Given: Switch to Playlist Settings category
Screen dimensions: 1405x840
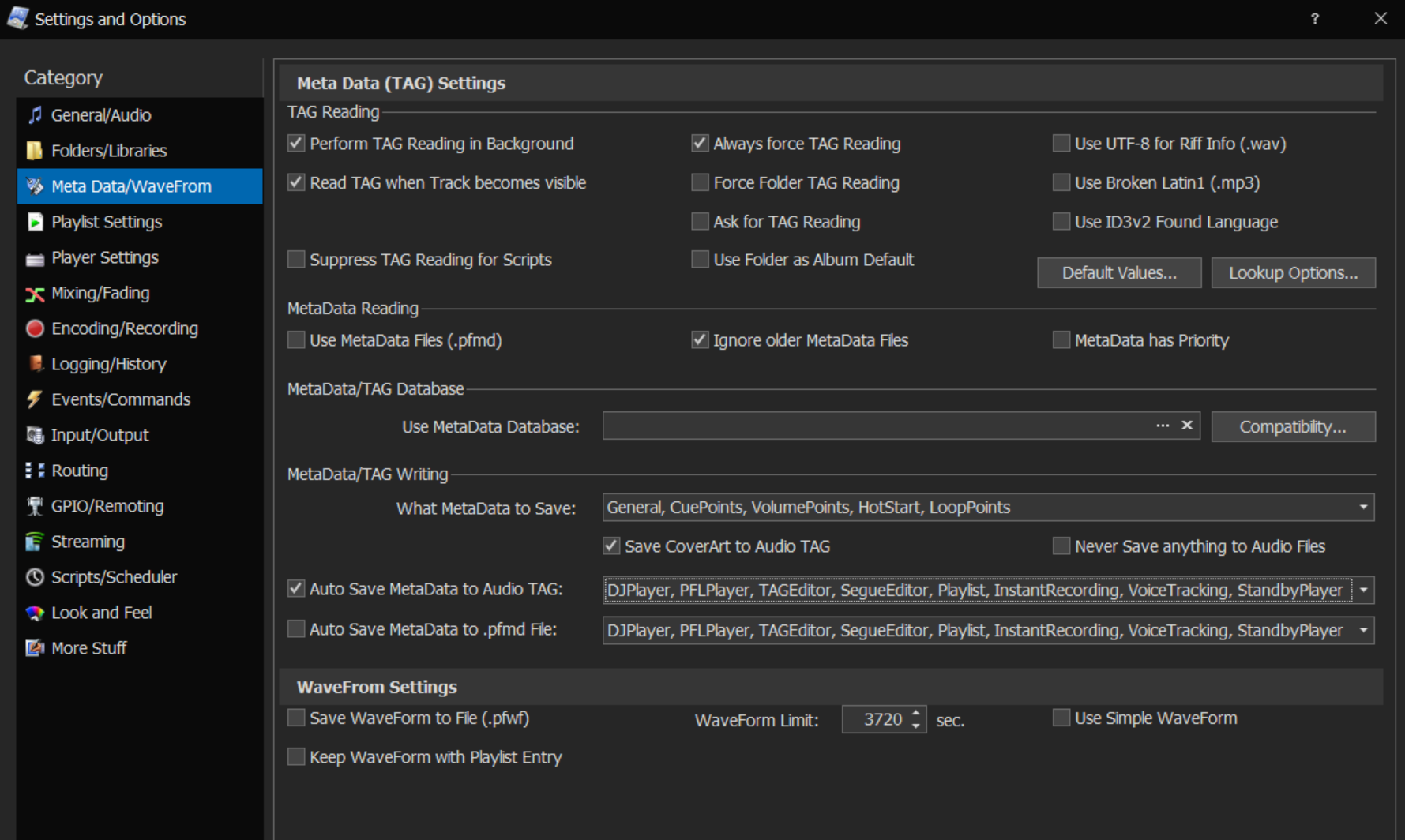Looking at the screenshot, I should [x=107, y=222].
